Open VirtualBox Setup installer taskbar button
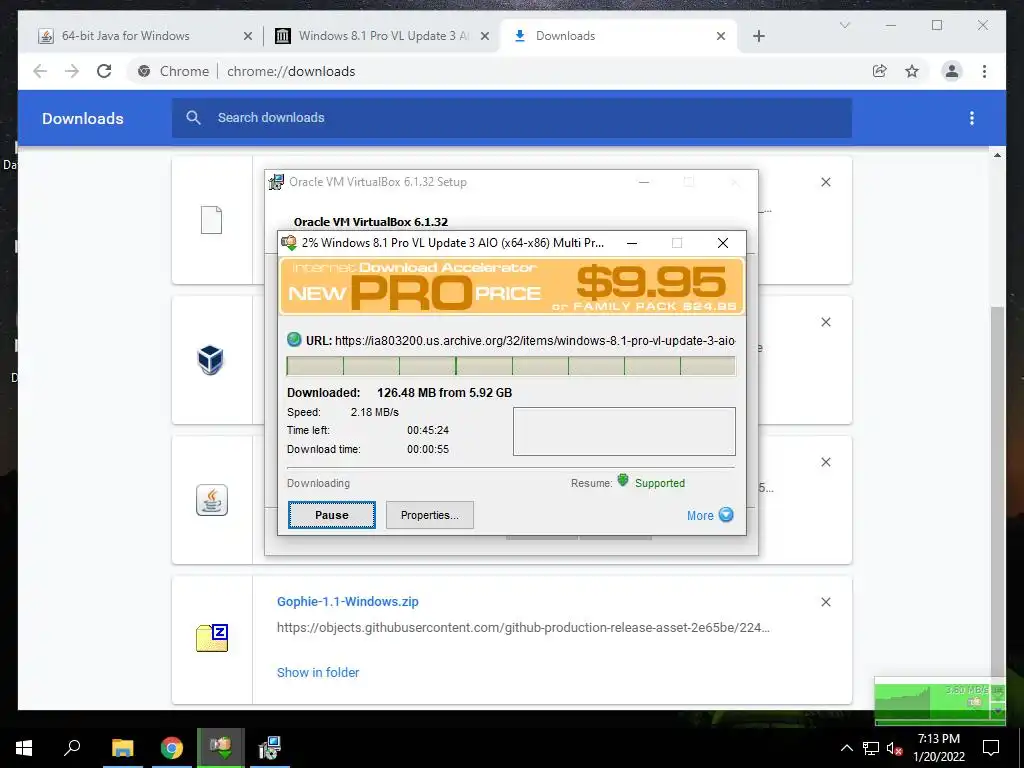The height and width of the screenshot is (768, 1024). point(270,748)
